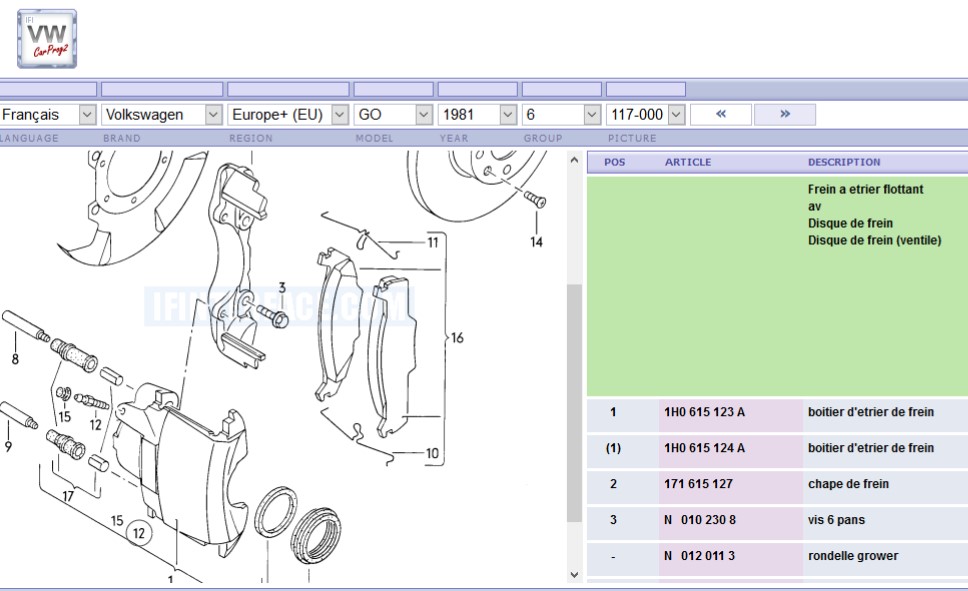Click the description for article 1H0 615 124 A
This screenshot has width=968, height=591.
coord(870,448)
